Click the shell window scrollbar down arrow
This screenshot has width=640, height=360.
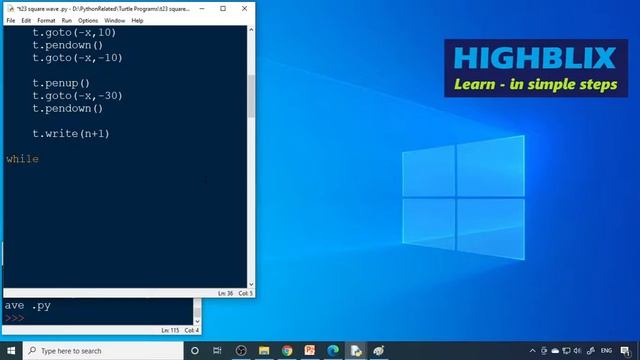pyautogui.click(x=197, y=322)
